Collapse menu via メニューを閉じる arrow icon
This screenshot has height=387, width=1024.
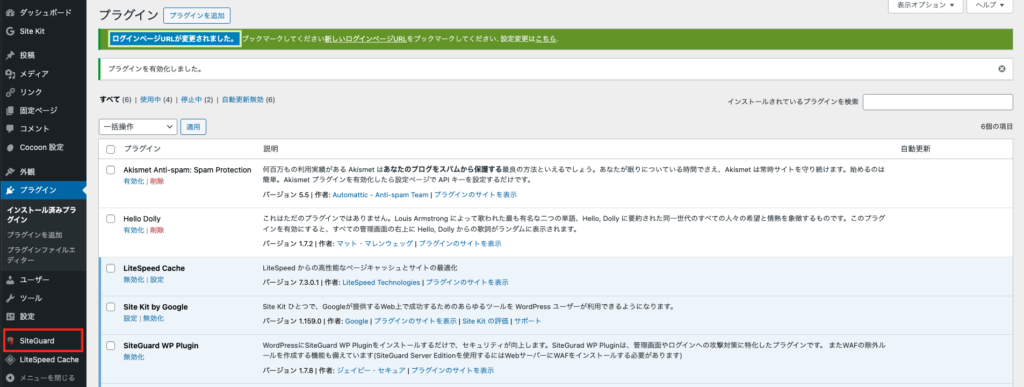coord(10,378)
